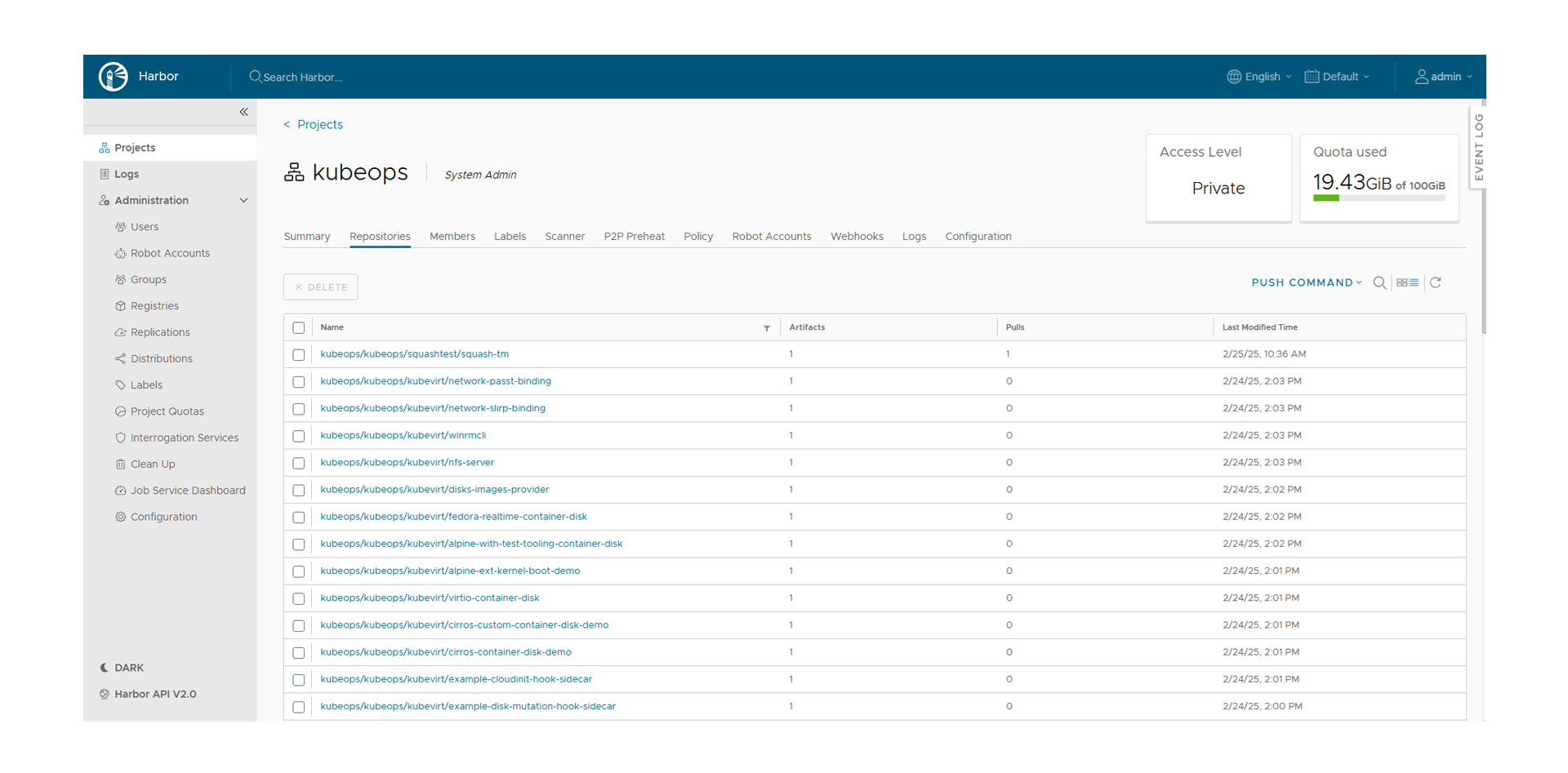
Task: Open the P2P Preheat tab
Action: [x=635, y=237]
